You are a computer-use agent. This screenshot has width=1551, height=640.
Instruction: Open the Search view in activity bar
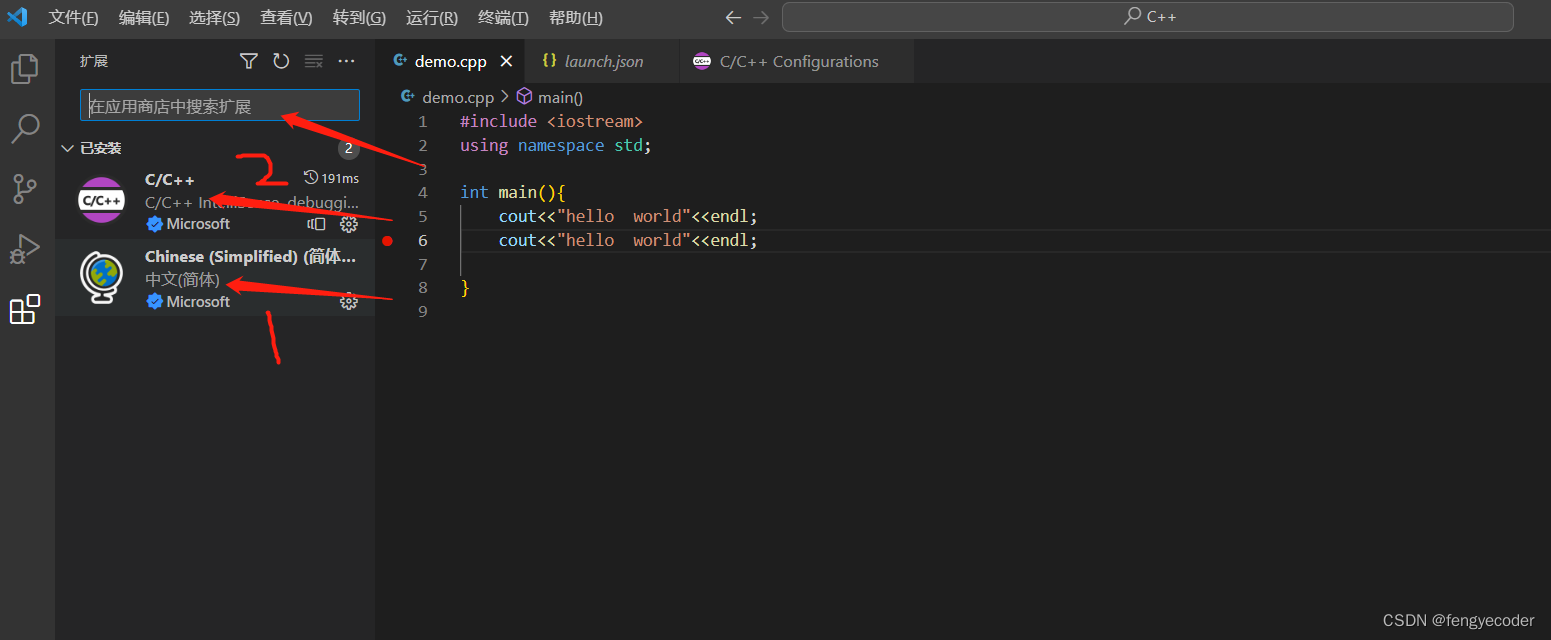pos(25,128)
